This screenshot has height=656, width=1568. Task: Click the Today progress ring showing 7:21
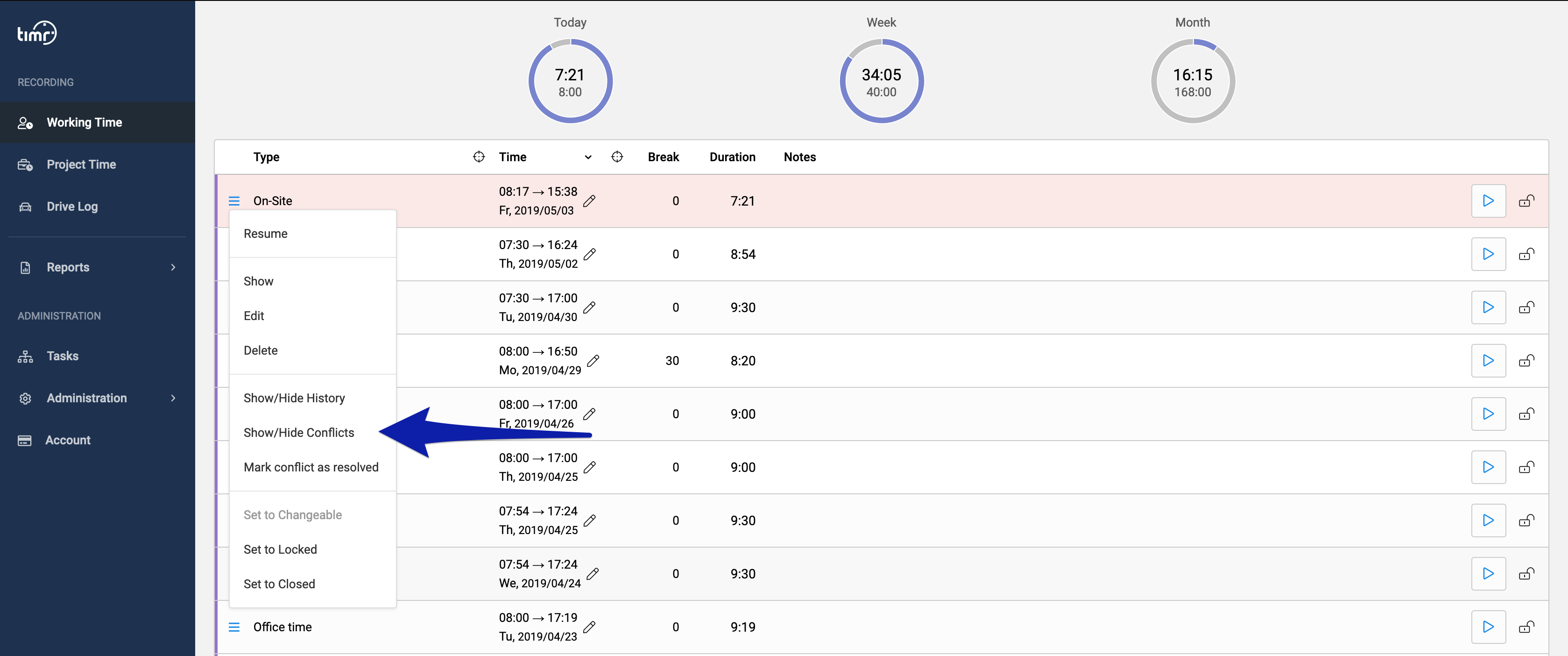coord(570,82)
